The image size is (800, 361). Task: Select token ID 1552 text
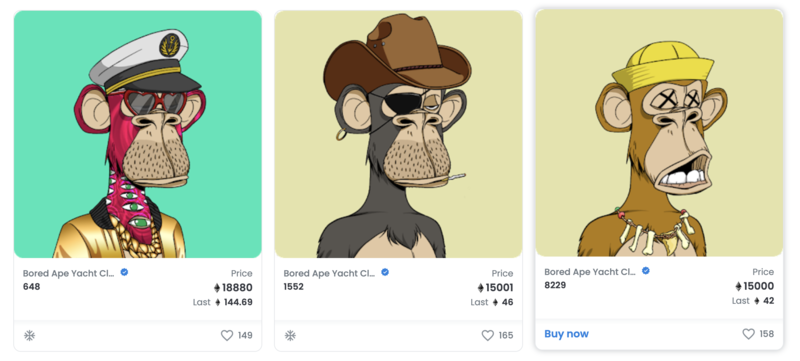(x=293, y=287)
